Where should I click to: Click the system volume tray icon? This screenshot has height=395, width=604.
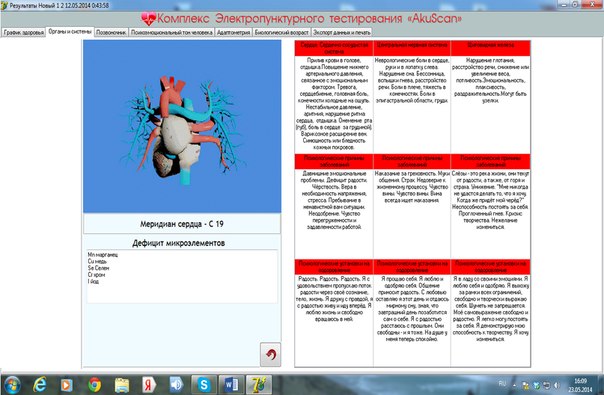tap(557, 385)
